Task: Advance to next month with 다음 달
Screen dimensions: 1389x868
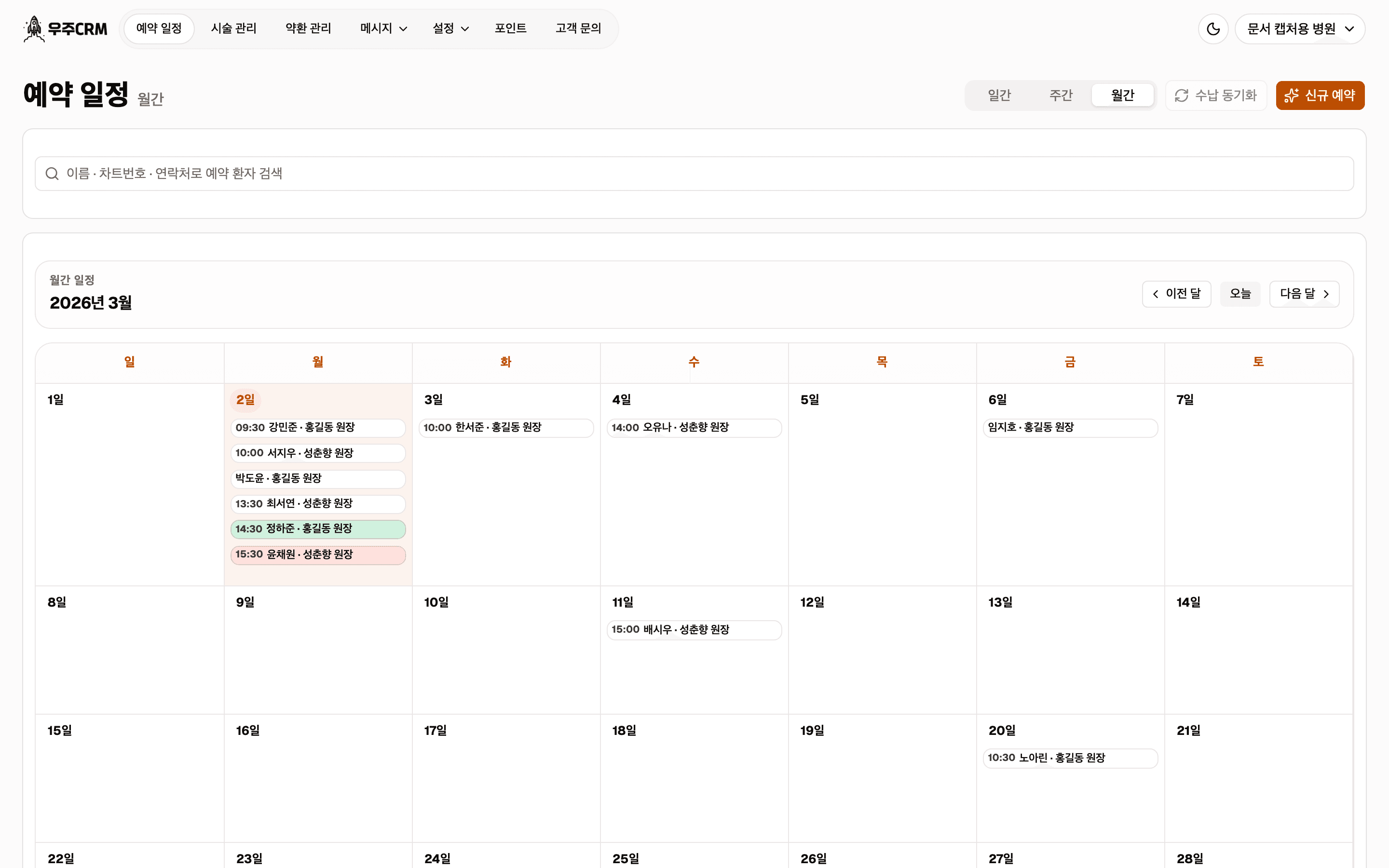Action: click(1304, 294)
